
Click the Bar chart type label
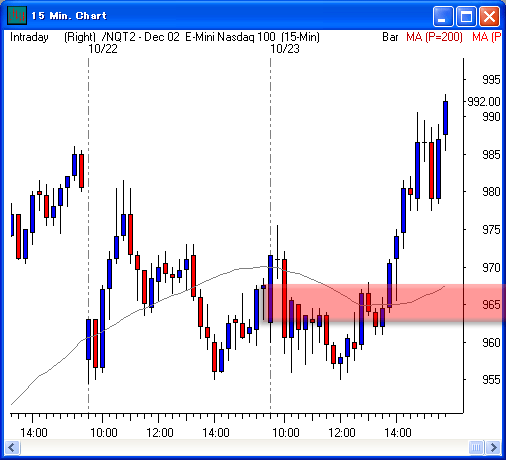click(x=390, y=37)
